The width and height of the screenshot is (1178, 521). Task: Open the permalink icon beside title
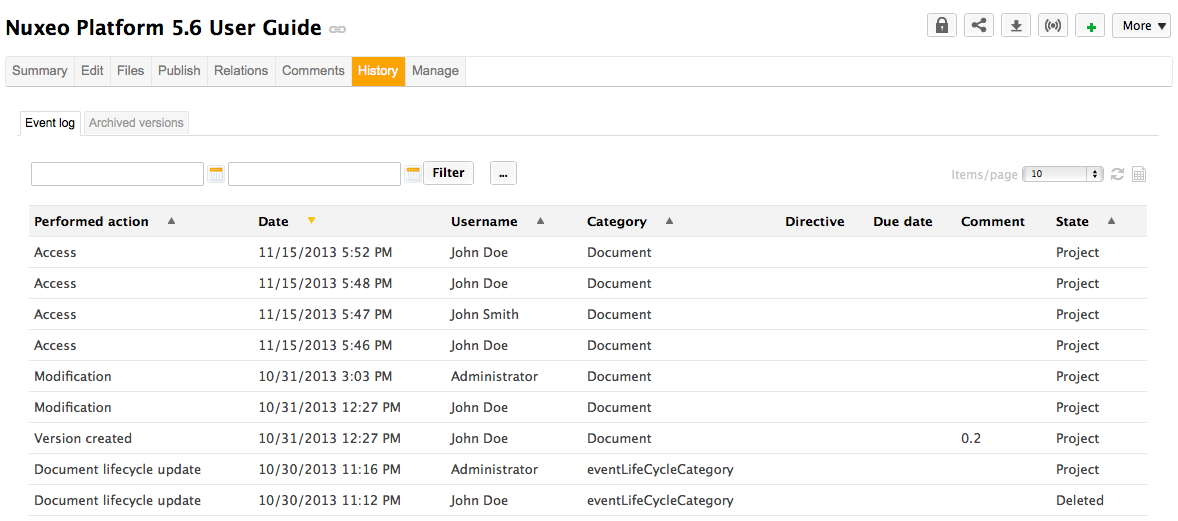click(338, 30)
